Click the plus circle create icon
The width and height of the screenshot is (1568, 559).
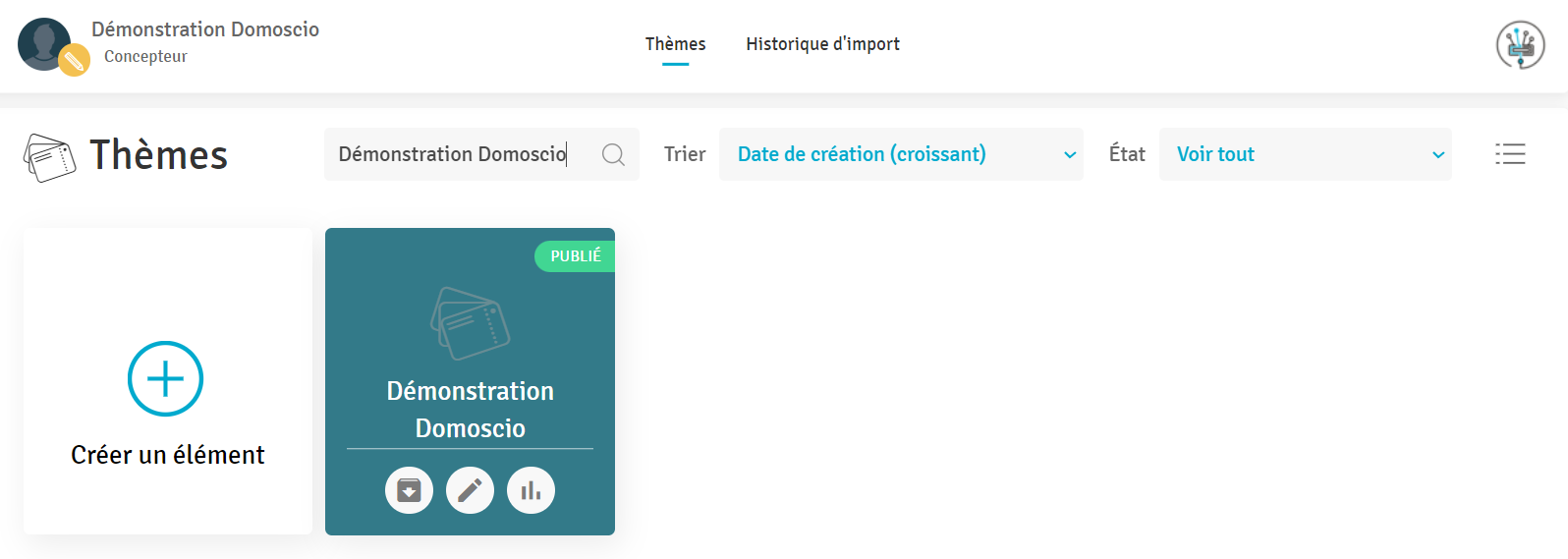pos(165,378)
